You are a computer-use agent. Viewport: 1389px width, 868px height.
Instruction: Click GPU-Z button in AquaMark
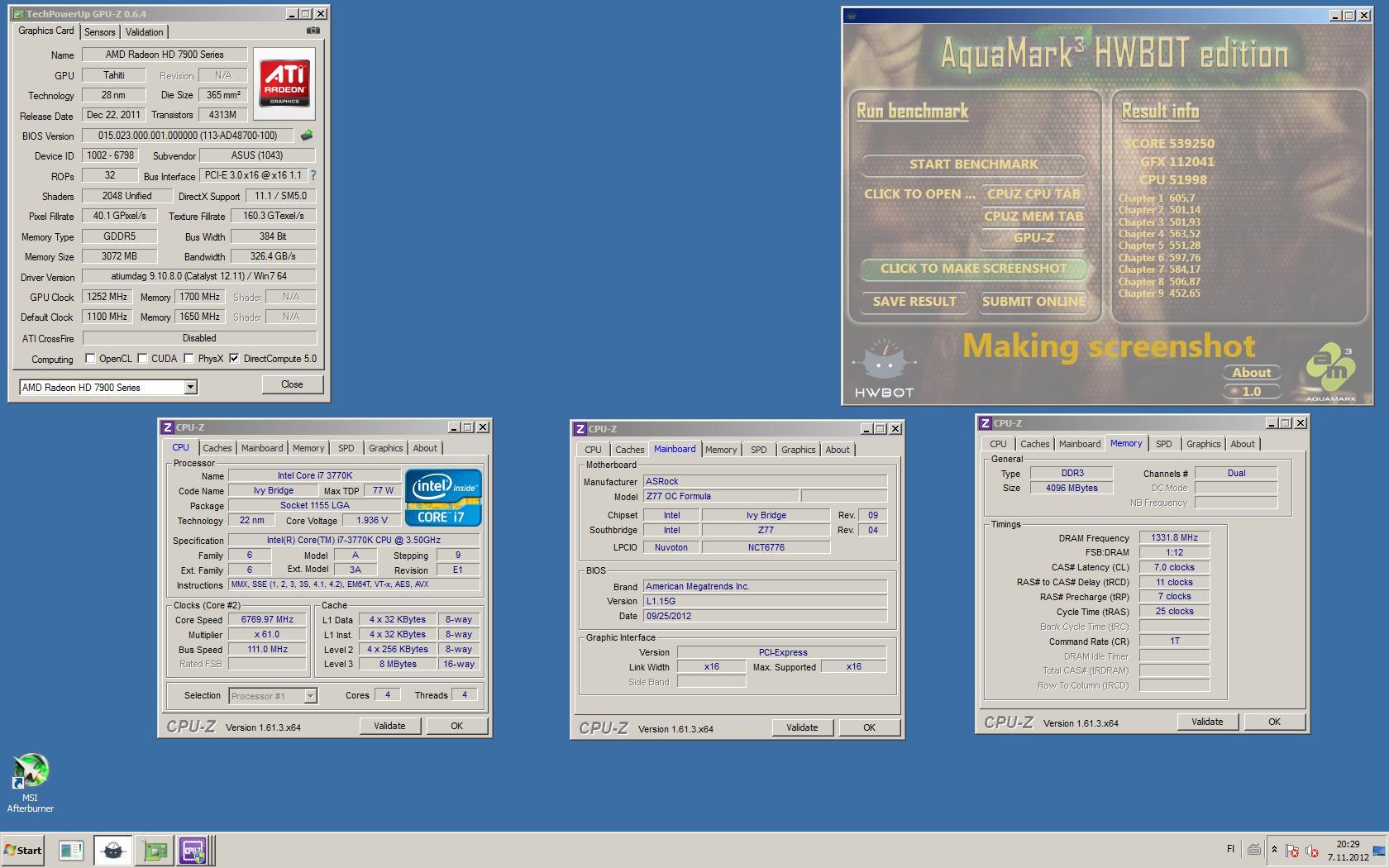coord(1033,238)
